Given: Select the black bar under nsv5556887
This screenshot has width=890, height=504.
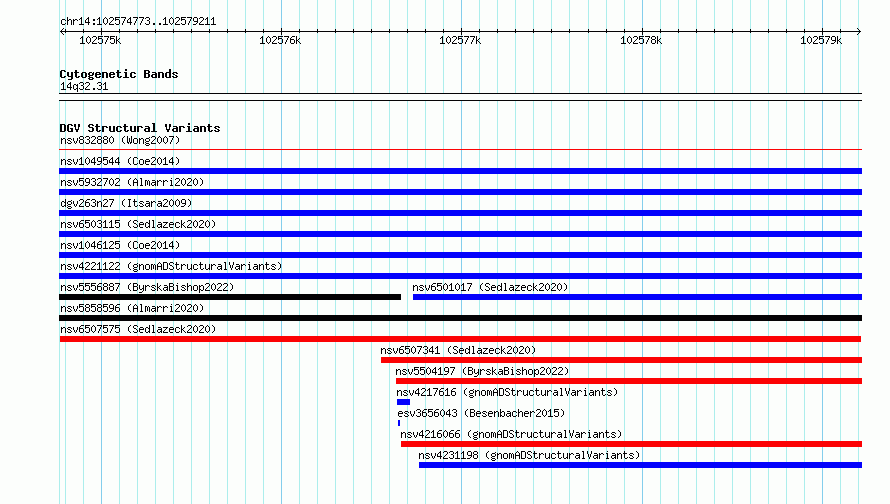Looking at the screenshot, I should click(x=230, y=297).
